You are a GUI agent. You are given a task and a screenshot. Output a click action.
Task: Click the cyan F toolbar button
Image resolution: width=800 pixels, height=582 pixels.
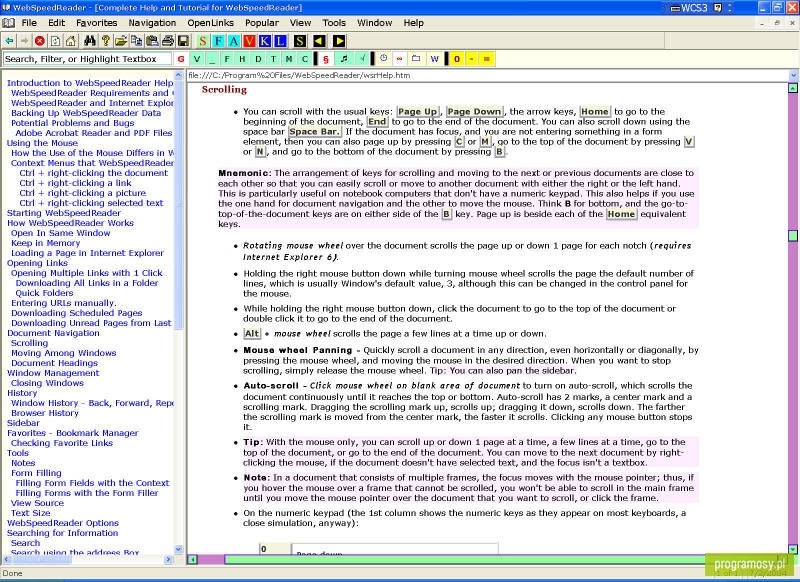point(218,41)
